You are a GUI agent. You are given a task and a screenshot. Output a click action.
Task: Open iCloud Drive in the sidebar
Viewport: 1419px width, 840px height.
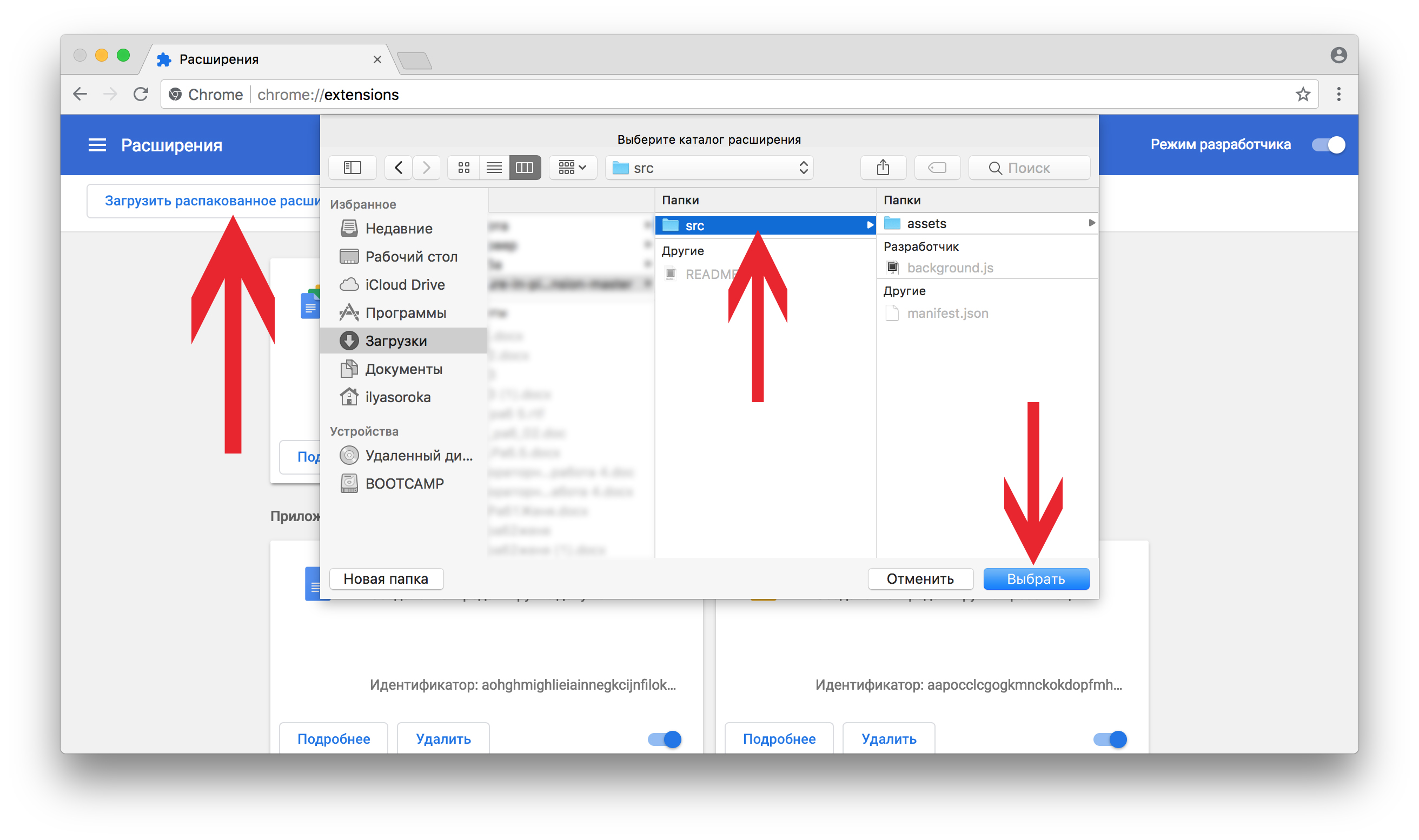(x=404, y=285)
